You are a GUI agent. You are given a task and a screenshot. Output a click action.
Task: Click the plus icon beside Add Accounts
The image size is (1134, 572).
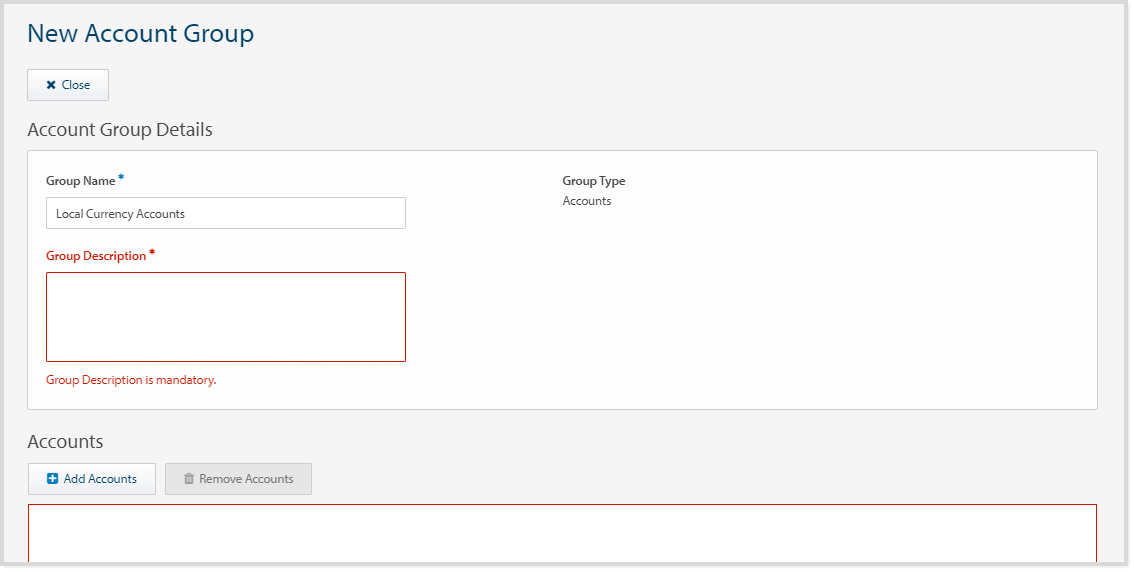pyautogui.click(x=53, y=479)
